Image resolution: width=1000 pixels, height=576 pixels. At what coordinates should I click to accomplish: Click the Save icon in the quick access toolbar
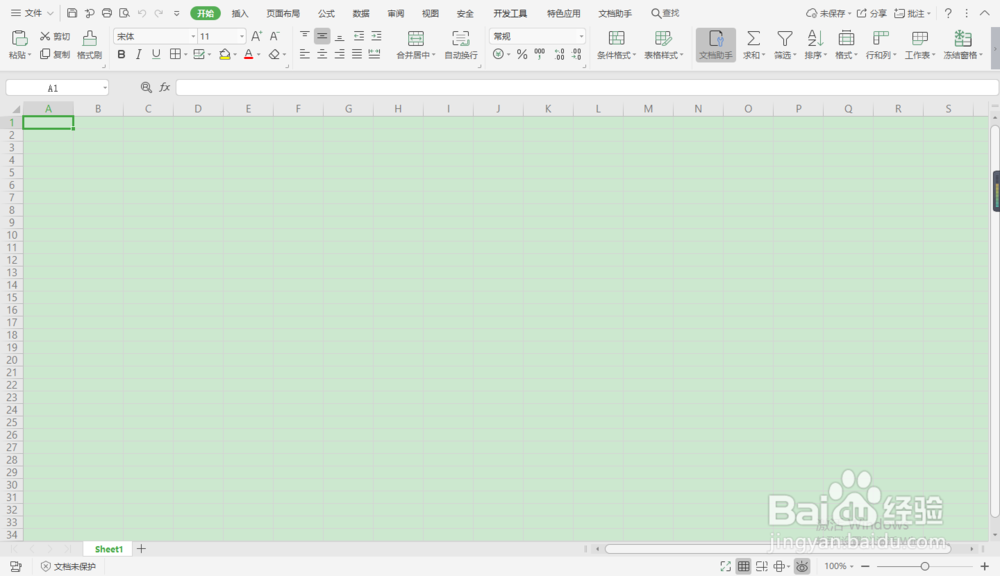[72, 13]
